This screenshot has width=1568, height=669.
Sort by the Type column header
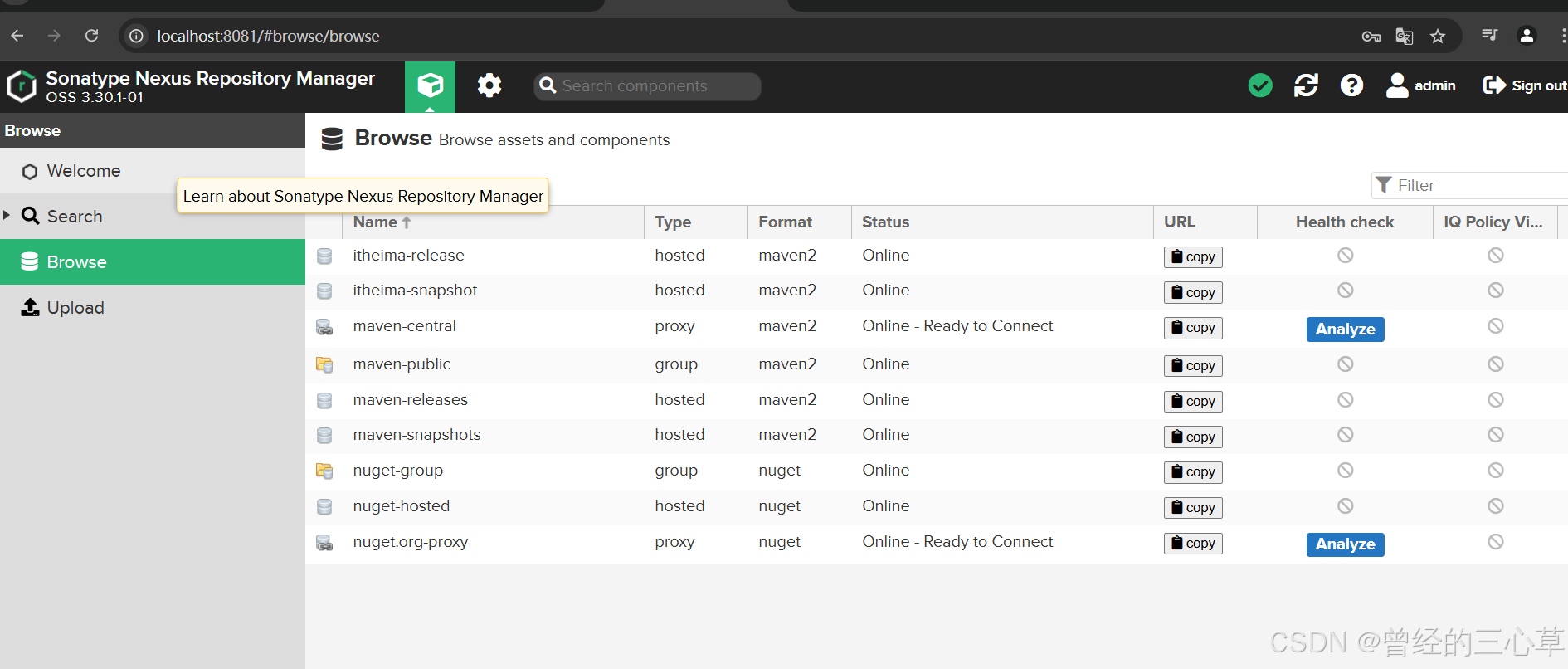pyautogui.click(x=696, y=222)
